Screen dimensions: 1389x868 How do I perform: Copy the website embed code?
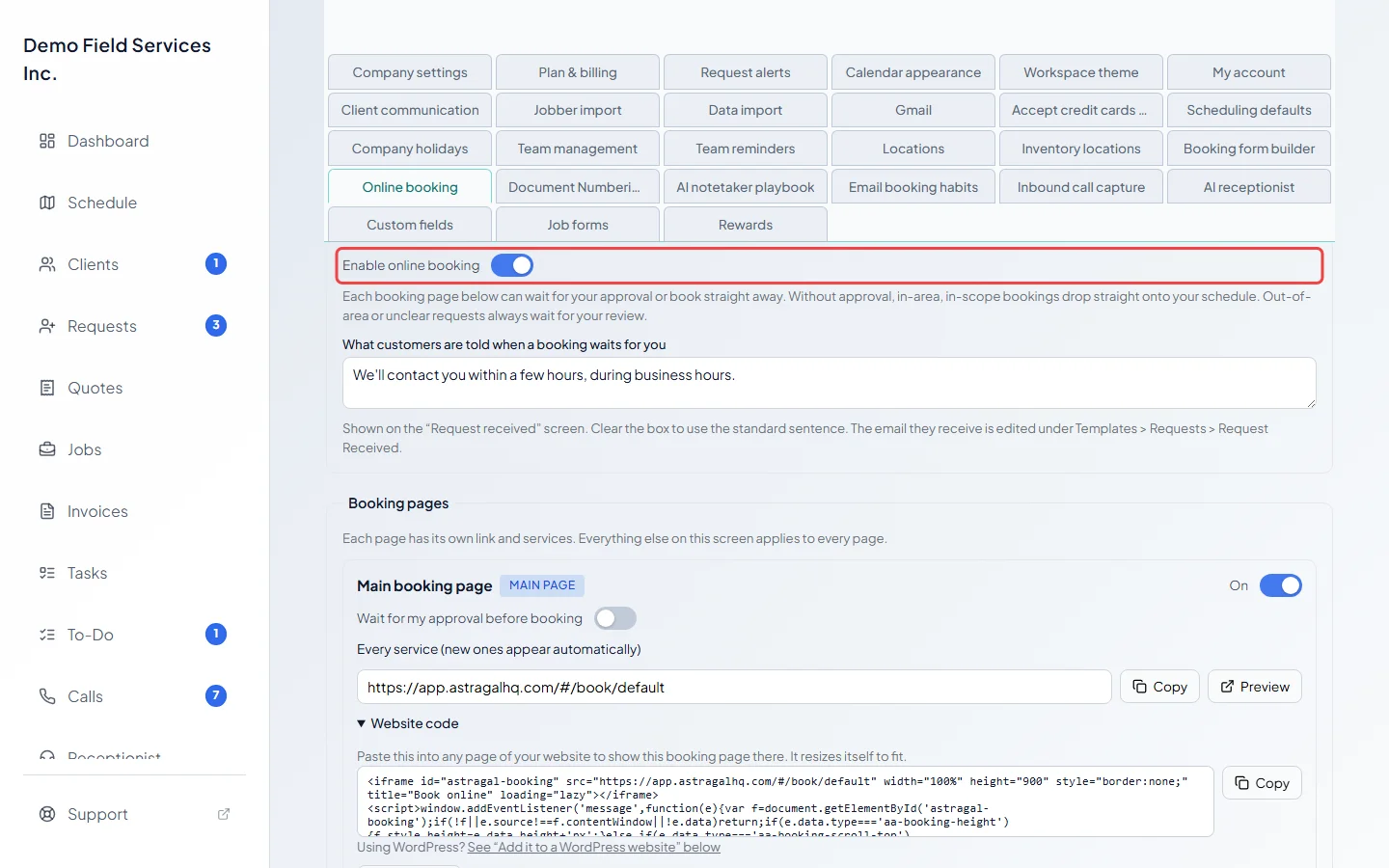pos(1262,783)
